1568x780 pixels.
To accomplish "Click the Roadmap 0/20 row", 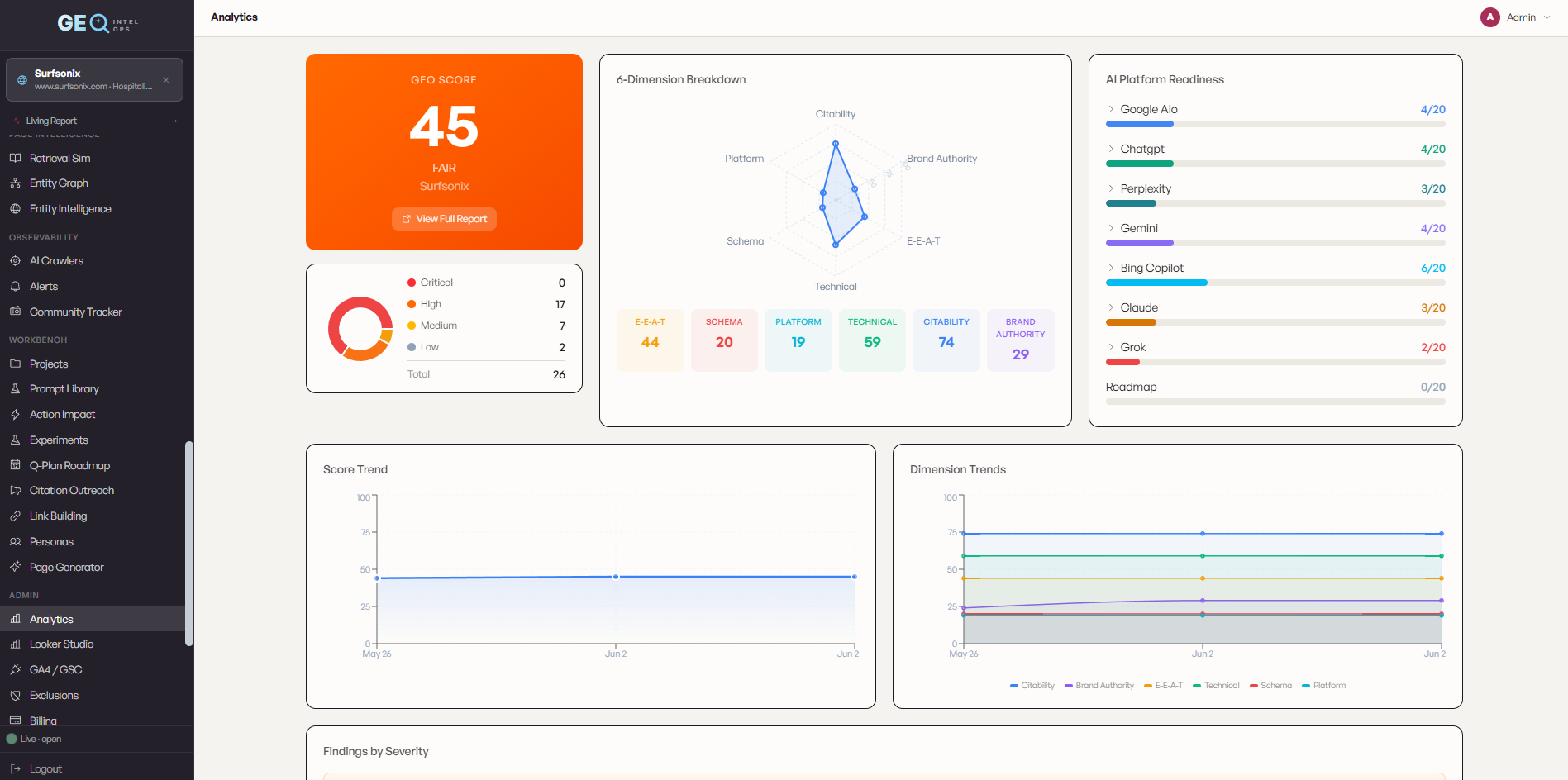I will 1275,392.
